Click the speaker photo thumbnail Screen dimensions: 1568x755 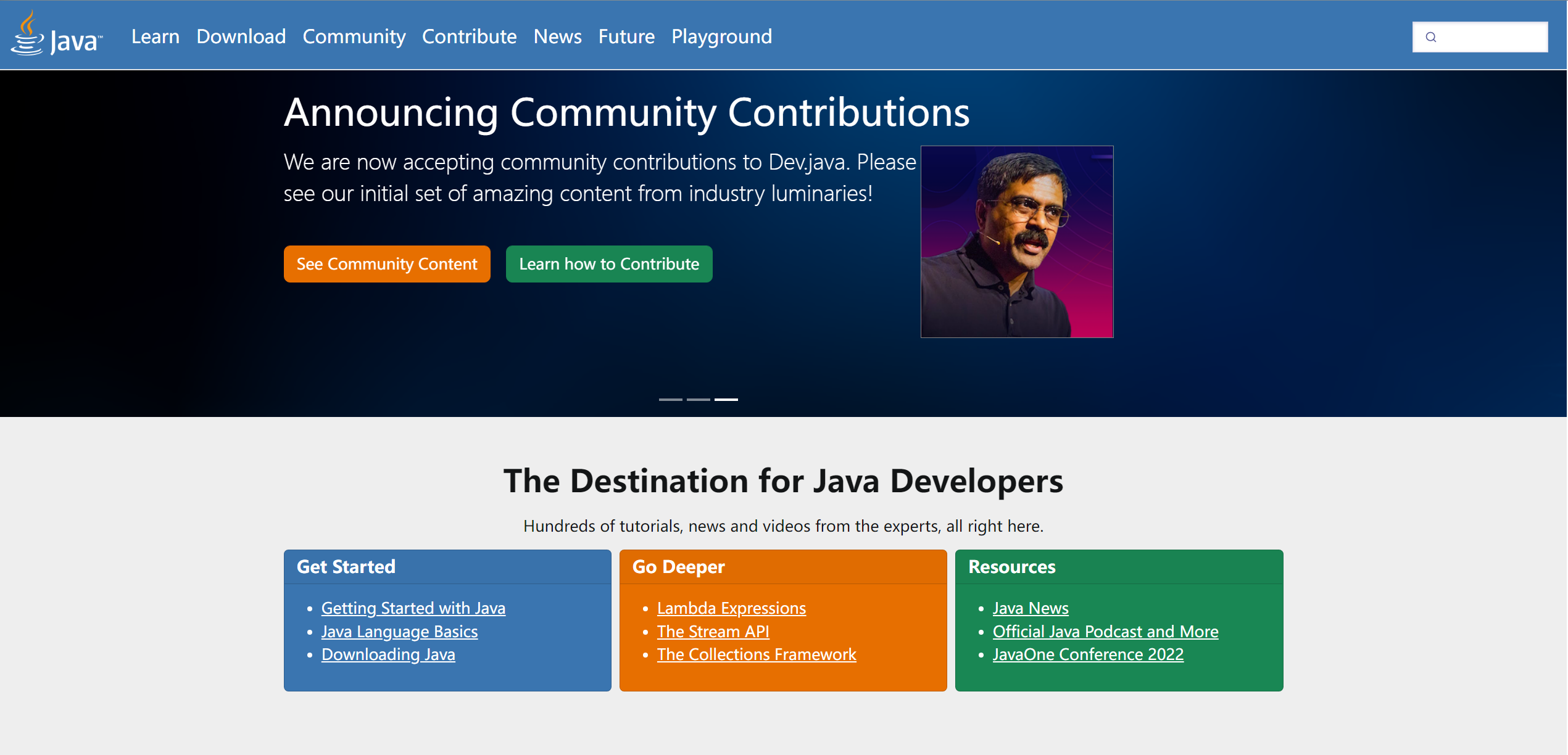[1016, 242]
